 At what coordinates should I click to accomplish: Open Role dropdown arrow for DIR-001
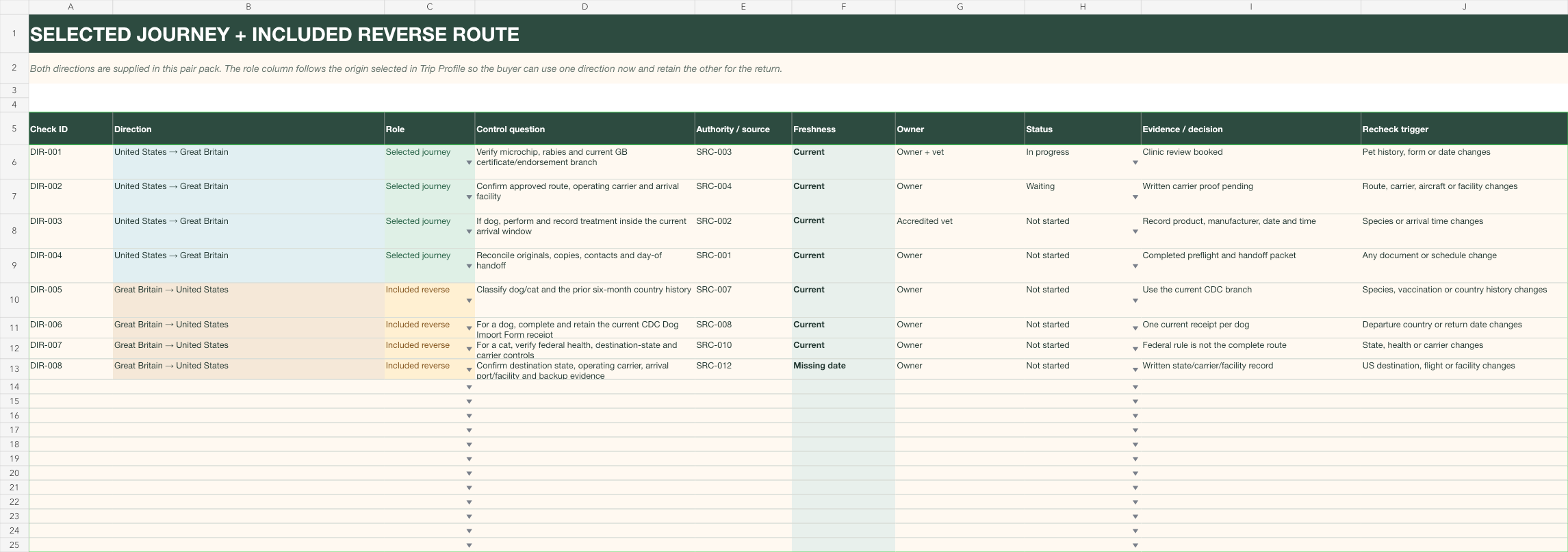[469, 163]
